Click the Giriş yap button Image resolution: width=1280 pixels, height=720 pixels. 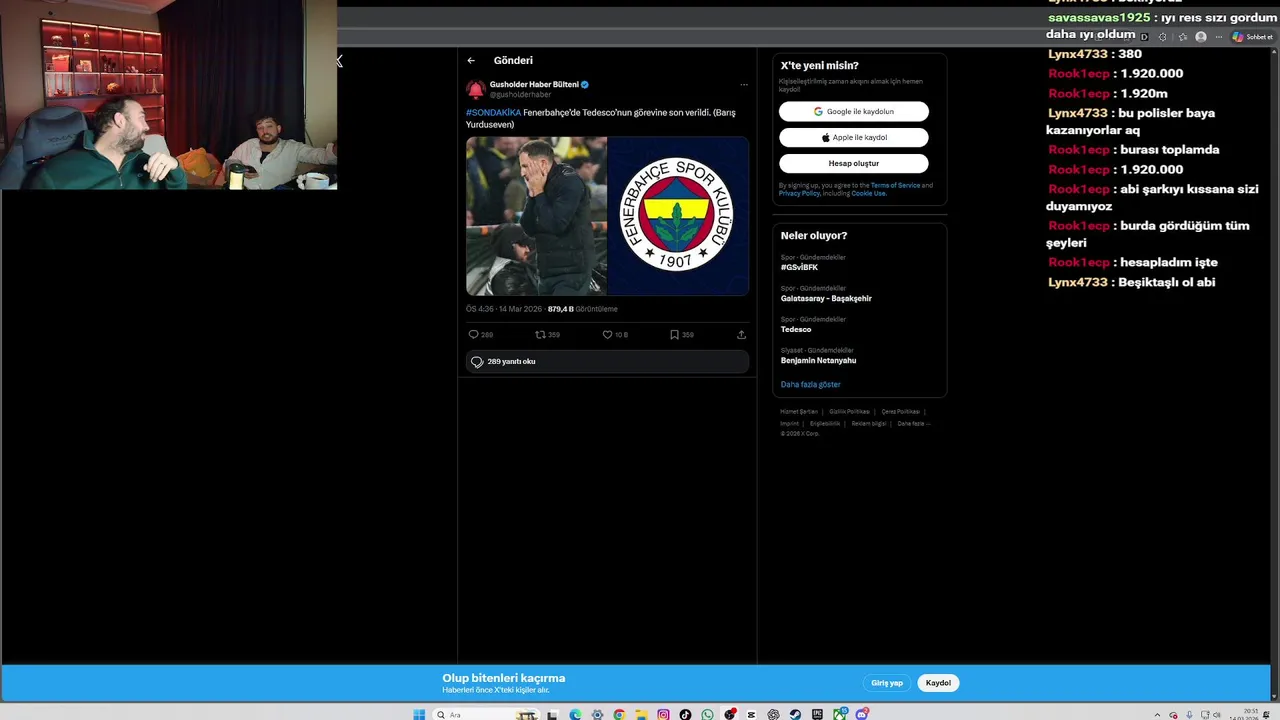point(887,683)
